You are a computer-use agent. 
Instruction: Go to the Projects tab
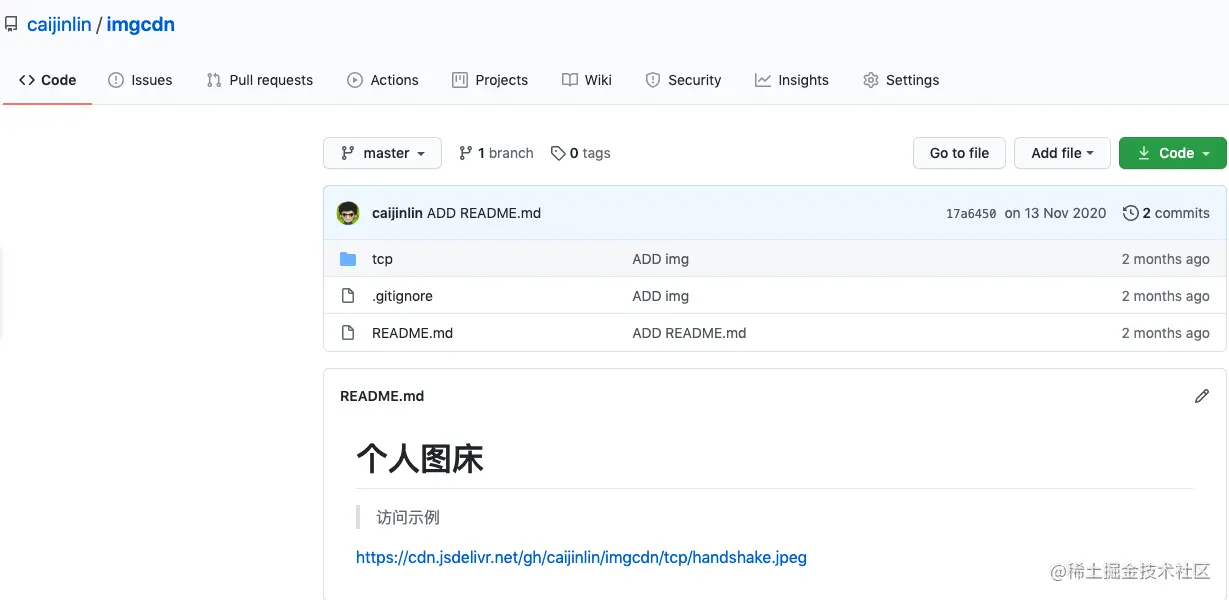click(490, 80)
